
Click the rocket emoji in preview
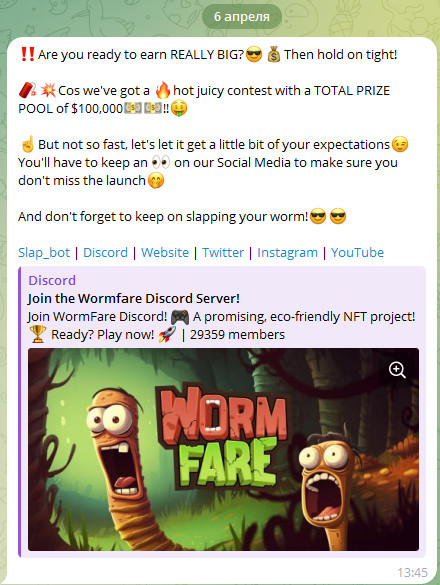[167, 334]
